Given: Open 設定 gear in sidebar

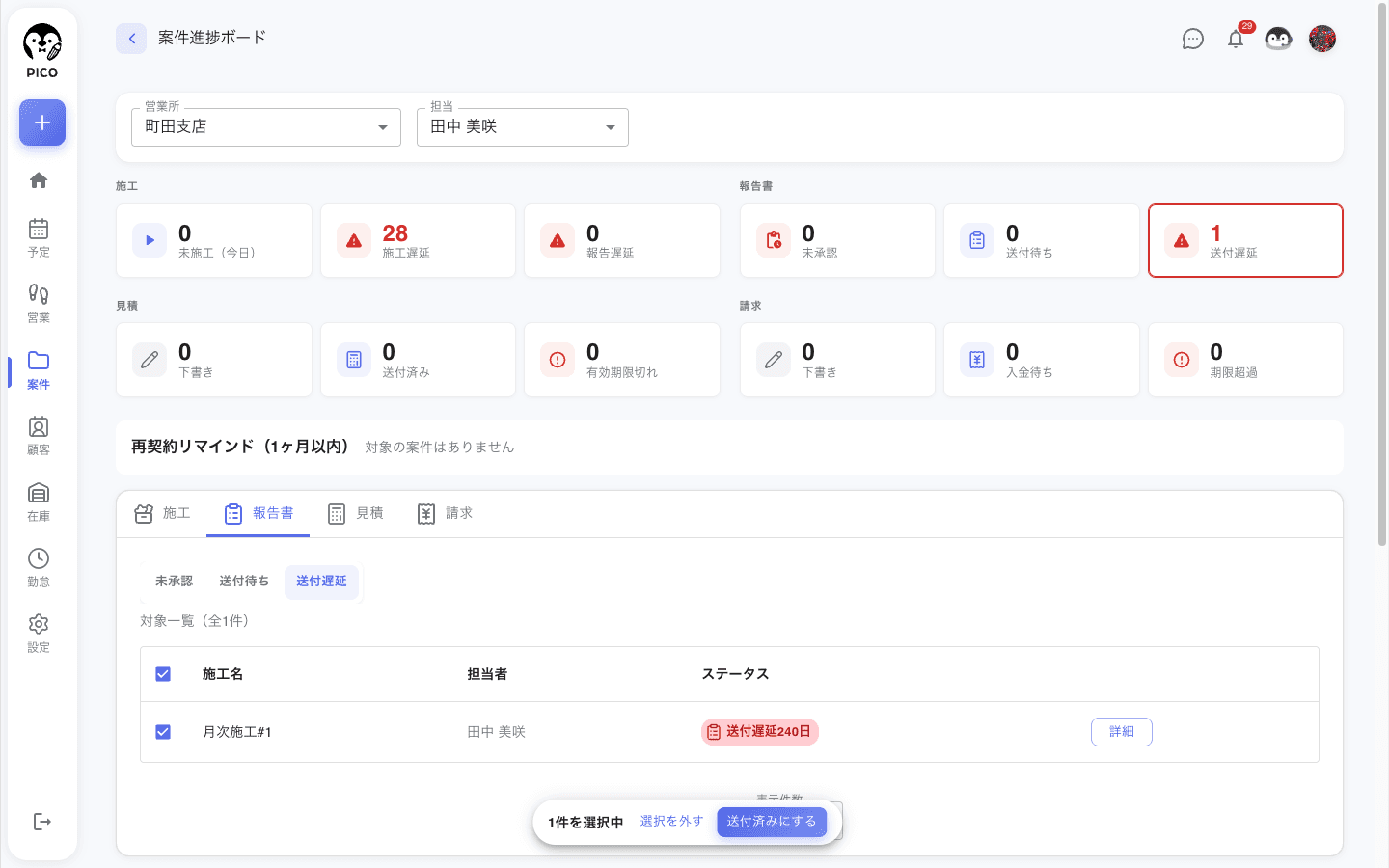Looking at the screenshot, I should coord(39,633).
